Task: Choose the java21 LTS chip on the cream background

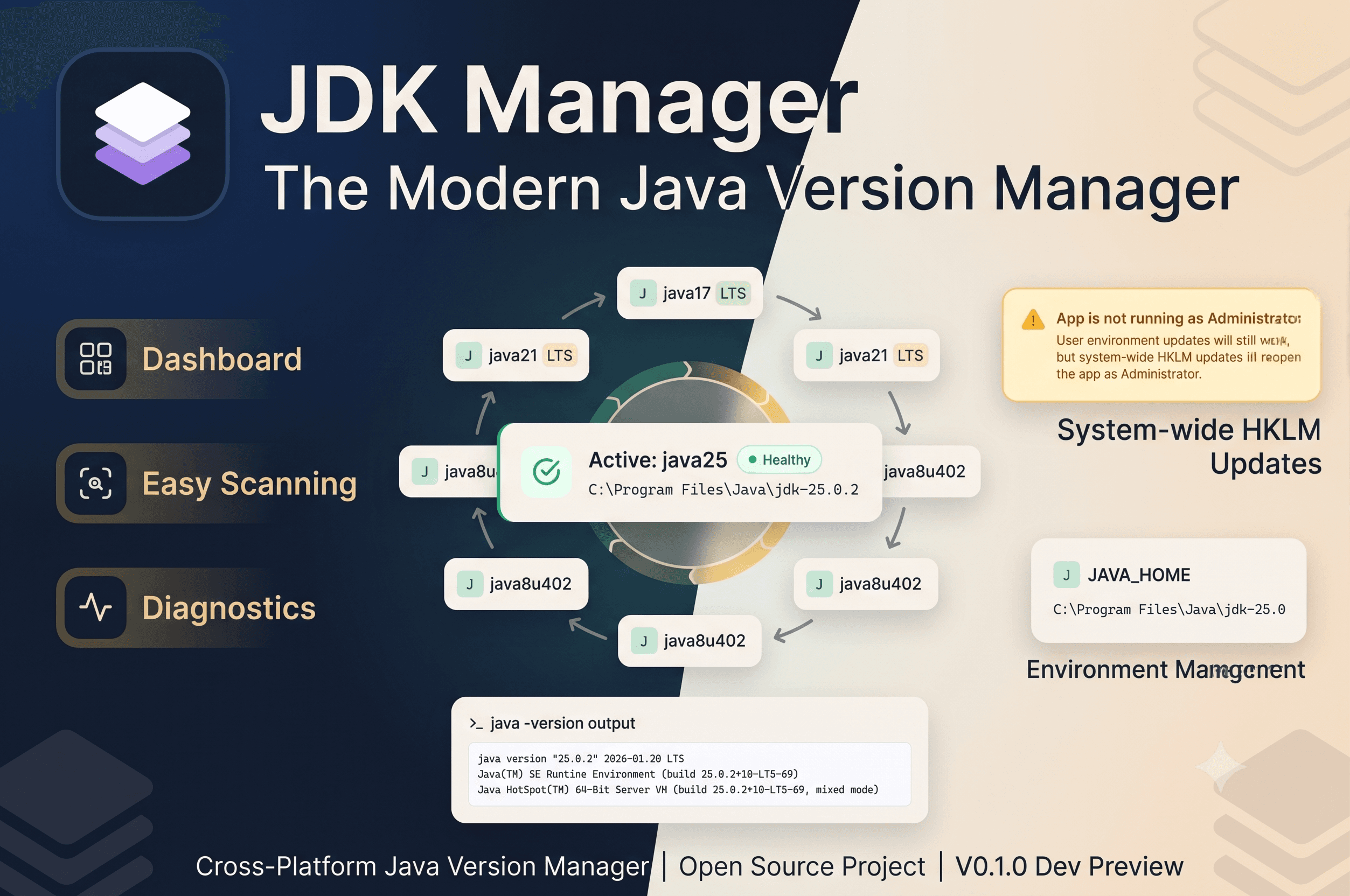Action: tap(866, 355)
